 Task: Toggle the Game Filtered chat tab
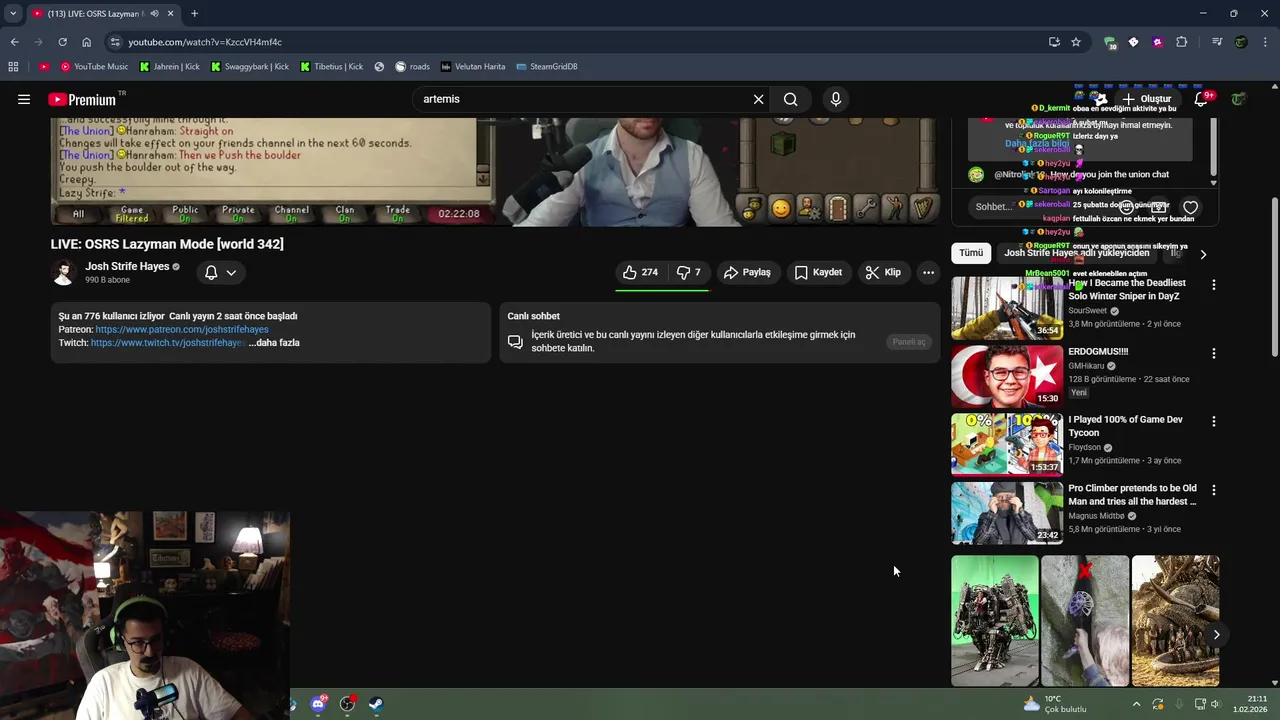click(131, 214)
